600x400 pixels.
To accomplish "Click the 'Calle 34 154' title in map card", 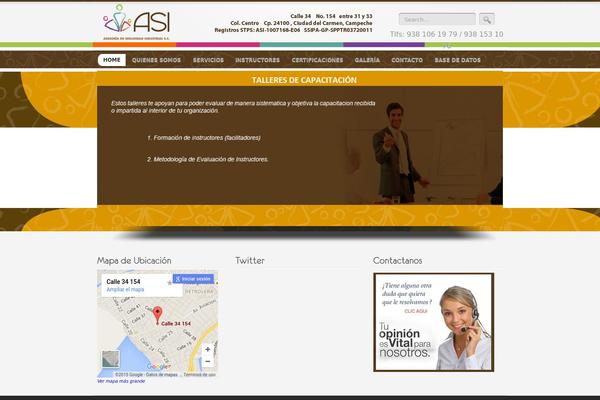I will pyautogui.click(x=123, y=281).
